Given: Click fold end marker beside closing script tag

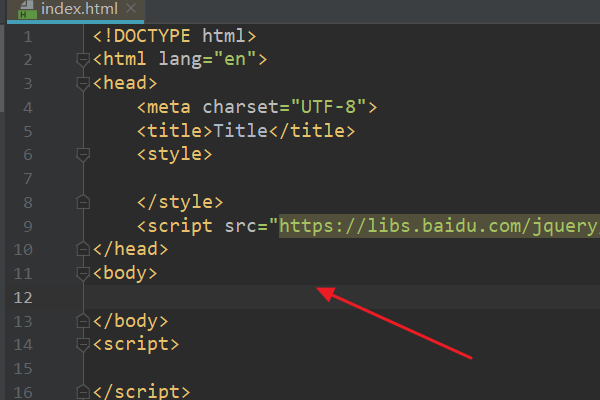Looking at the screenshot, I should pyautogui.click(x=83, y=392).
